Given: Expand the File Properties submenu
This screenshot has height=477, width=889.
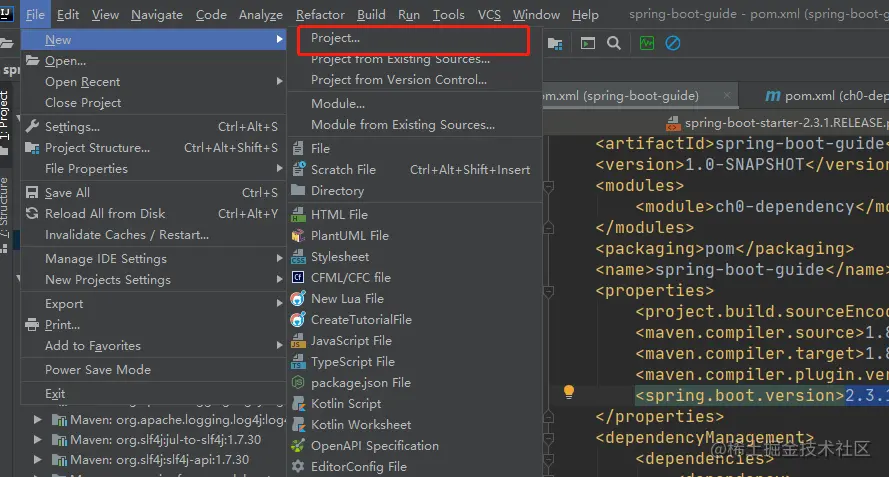Looking at the screenshot, I should (x=153, y=168).
